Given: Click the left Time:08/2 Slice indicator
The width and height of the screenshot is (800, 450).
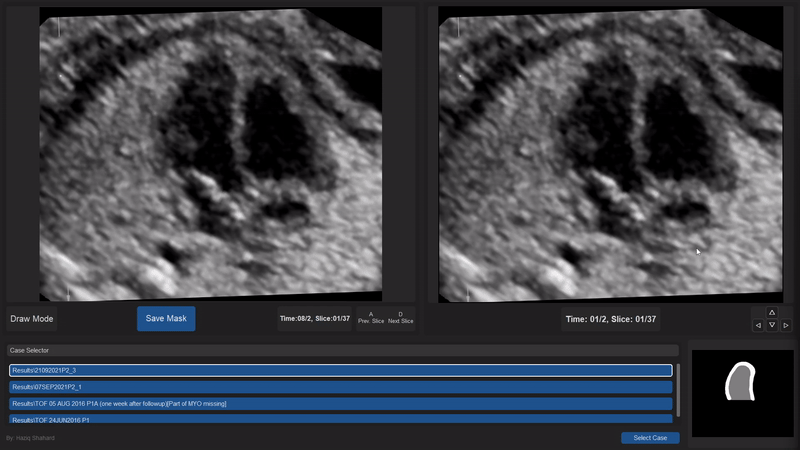Looking at the screenshot, I should point(315,318).
